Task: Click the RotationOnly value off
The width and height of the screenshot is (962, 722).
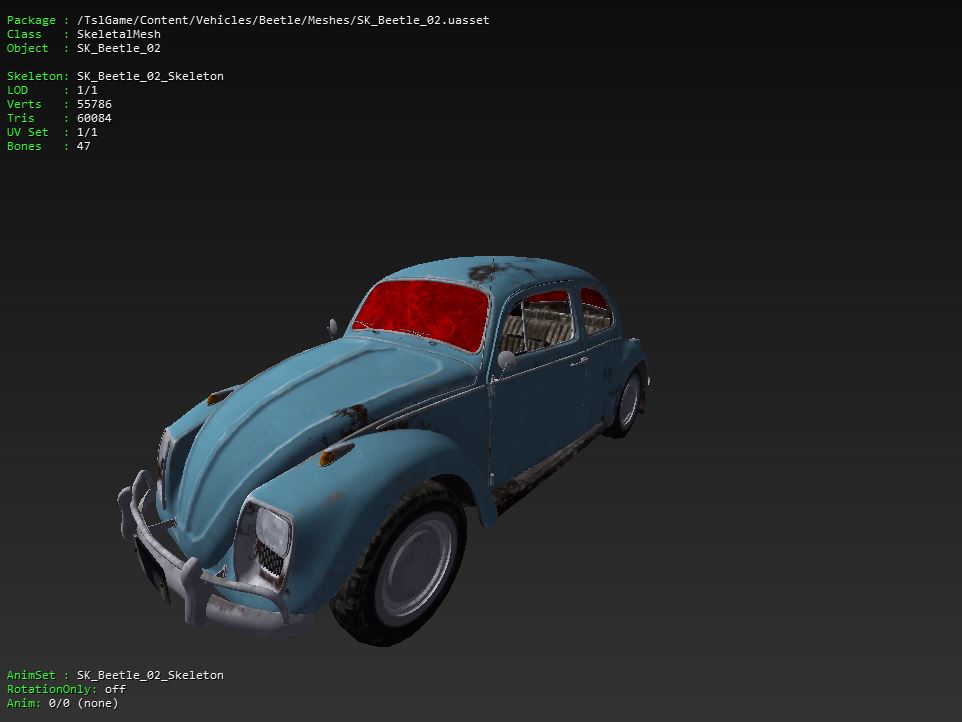Action: point(115,689)
